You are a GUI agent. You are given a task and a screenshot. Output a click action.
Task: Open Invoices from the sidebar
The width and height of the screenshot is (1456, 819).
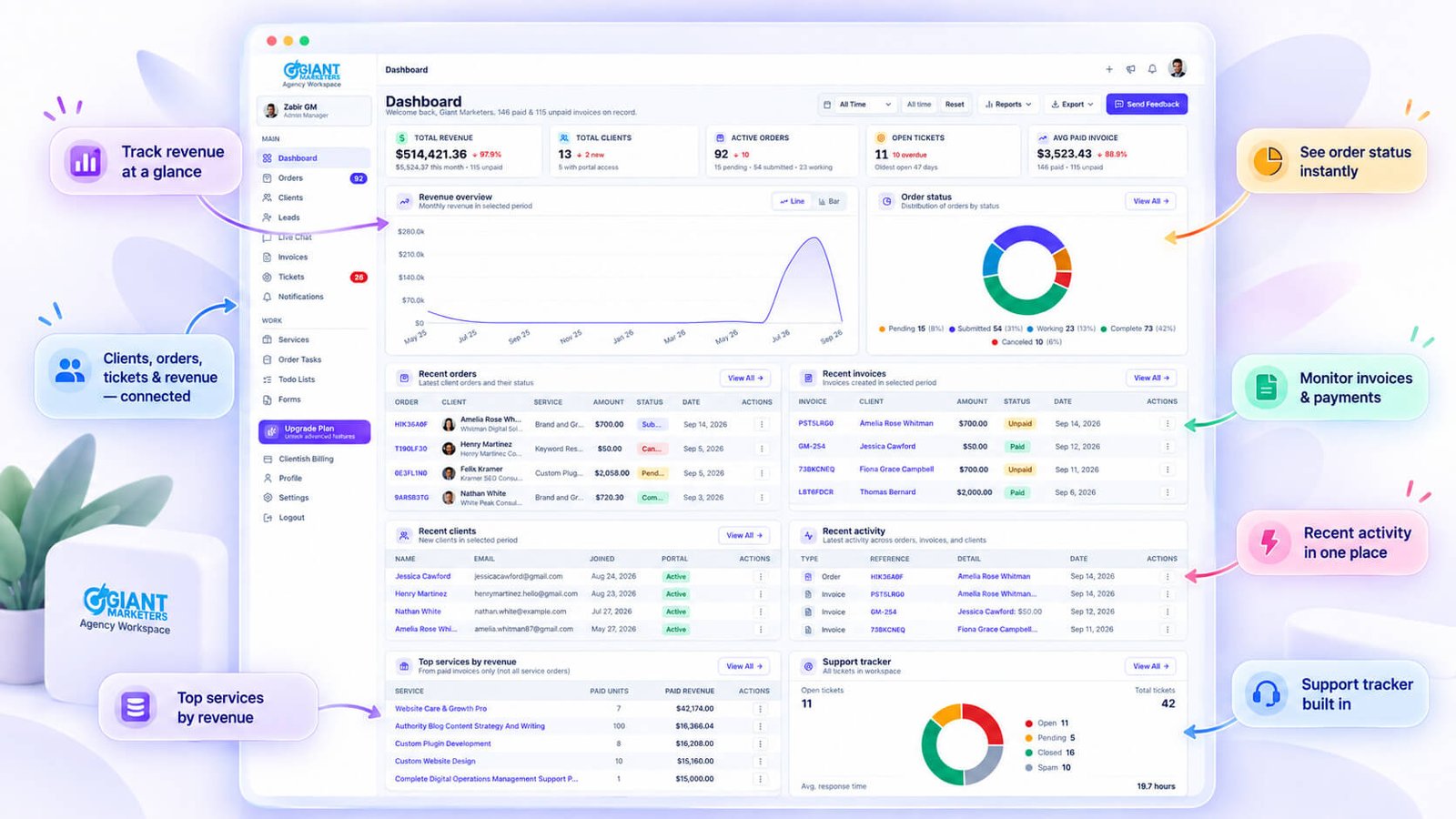(x=314, y=258)
